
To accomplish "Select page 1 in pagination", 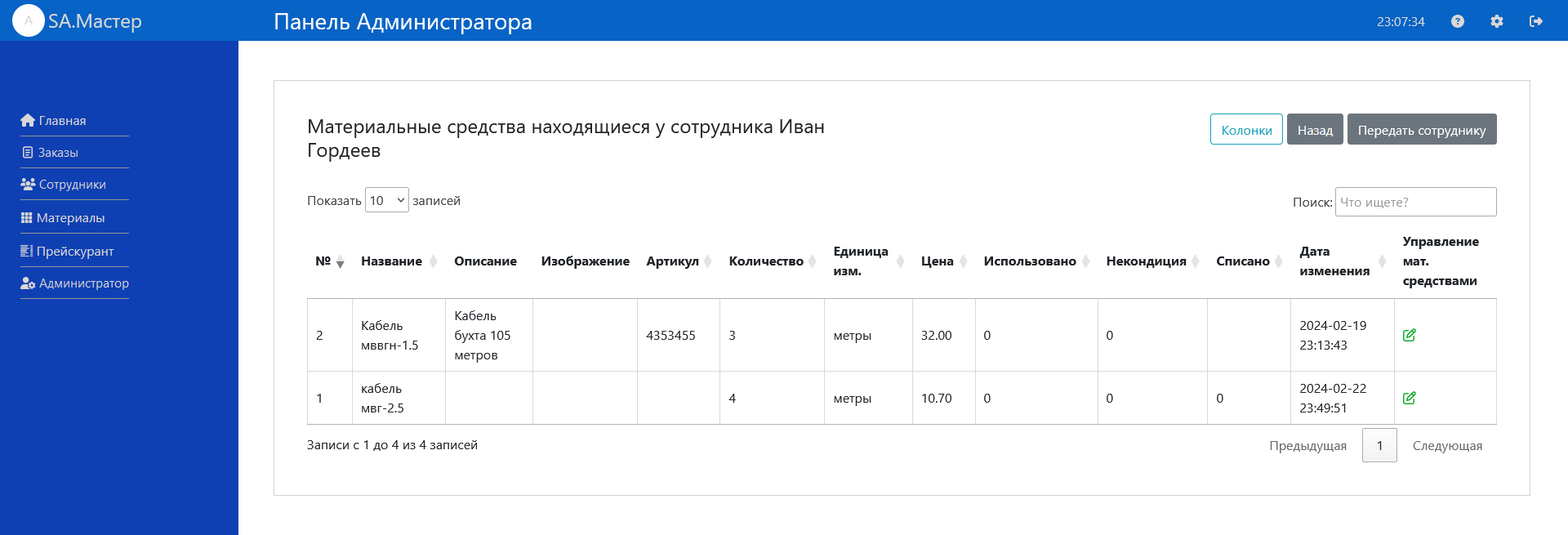I will [x=1379, y=445].
